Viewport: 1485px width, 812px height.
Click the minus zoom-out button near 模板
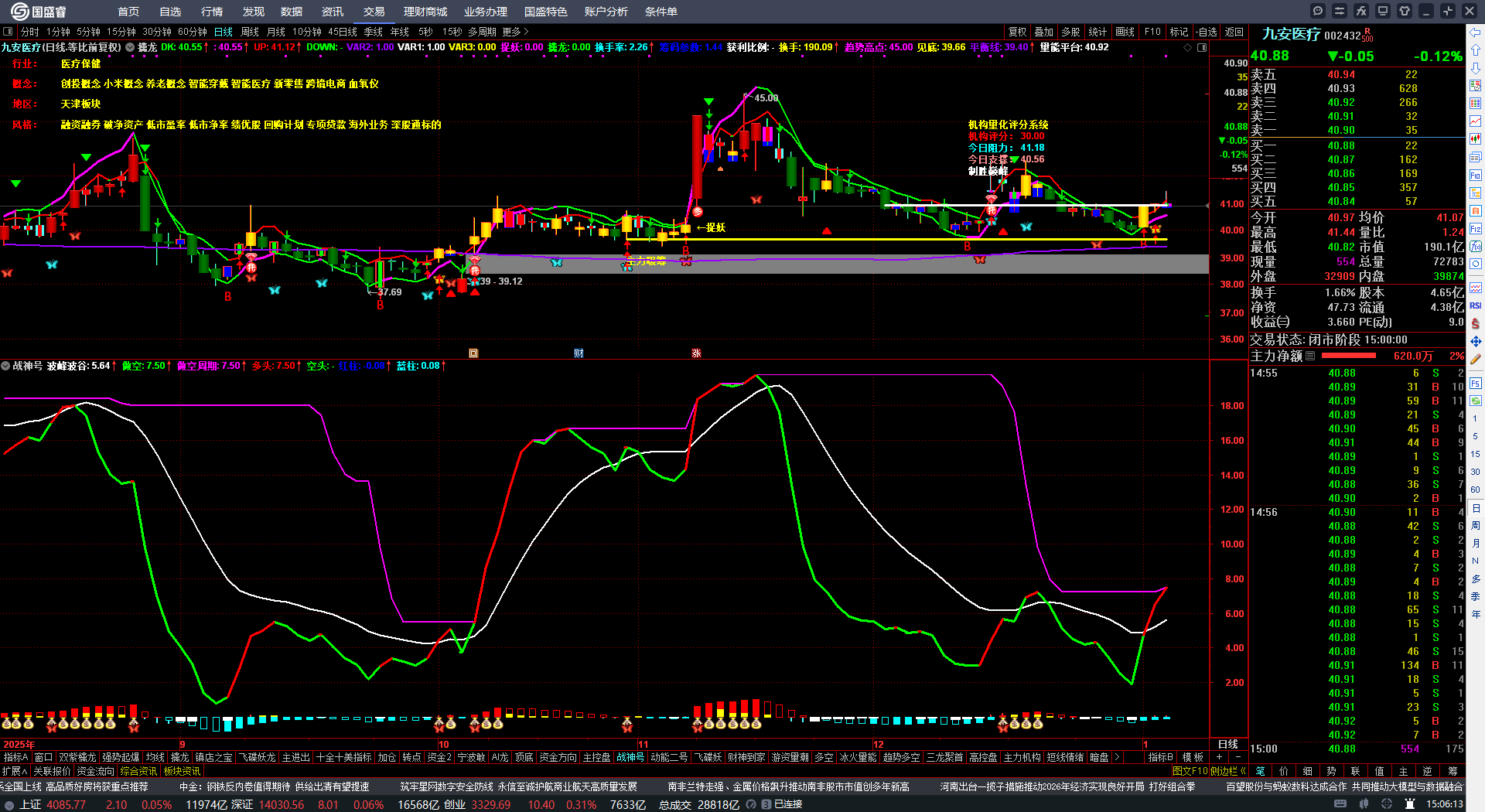tap(1237, 757)
